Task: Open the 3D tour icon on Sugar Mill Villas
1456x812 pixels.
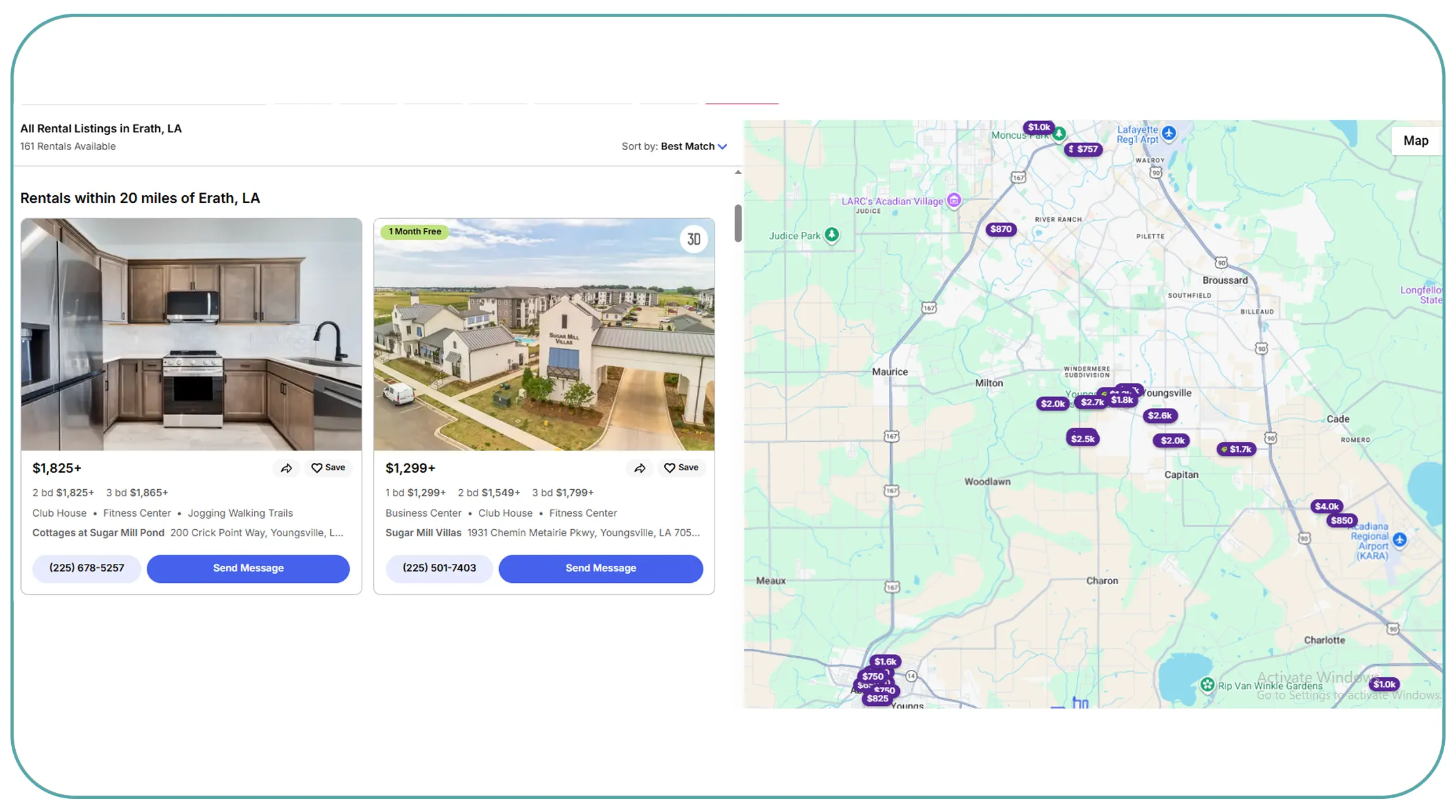Action: tap(694, 239)
